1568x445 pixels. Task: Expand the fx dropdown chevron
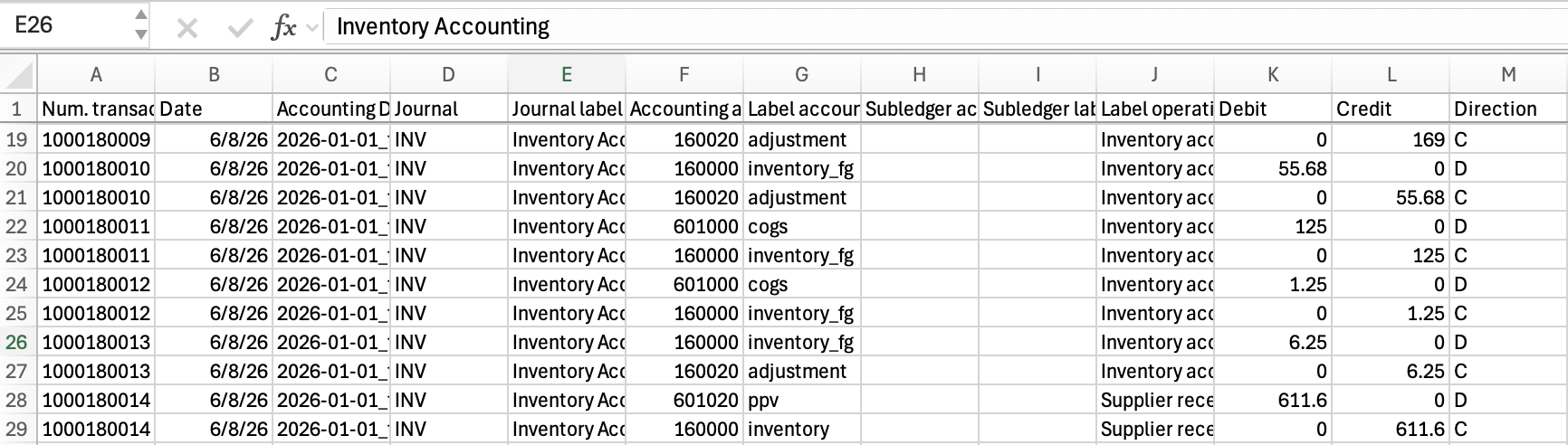pyautogui.click(x=312, y=28)
